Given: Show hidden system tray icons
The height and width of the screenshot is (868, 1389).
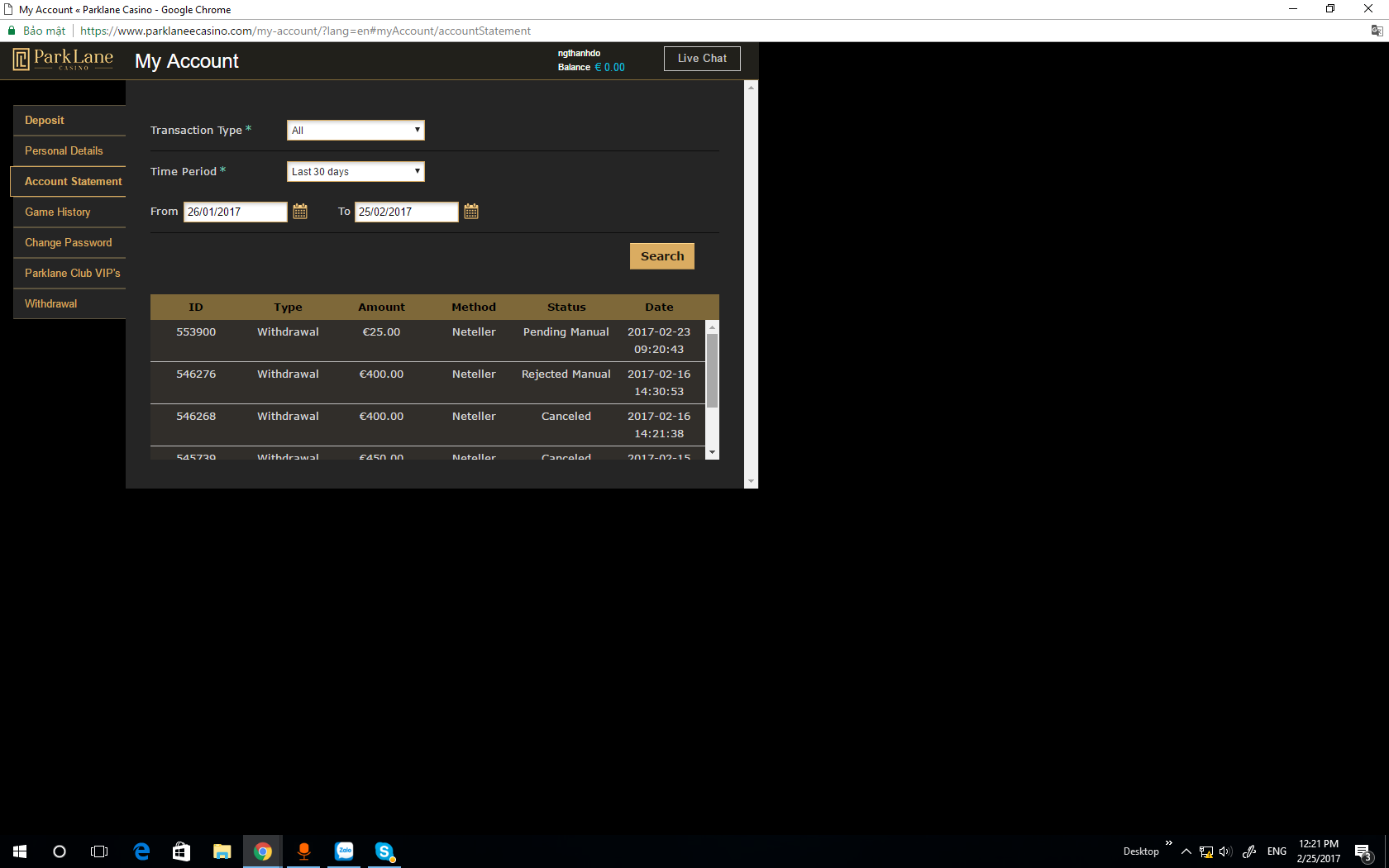Looking at the screenshot, I should pyautogui.click(x=1186, y=851).
